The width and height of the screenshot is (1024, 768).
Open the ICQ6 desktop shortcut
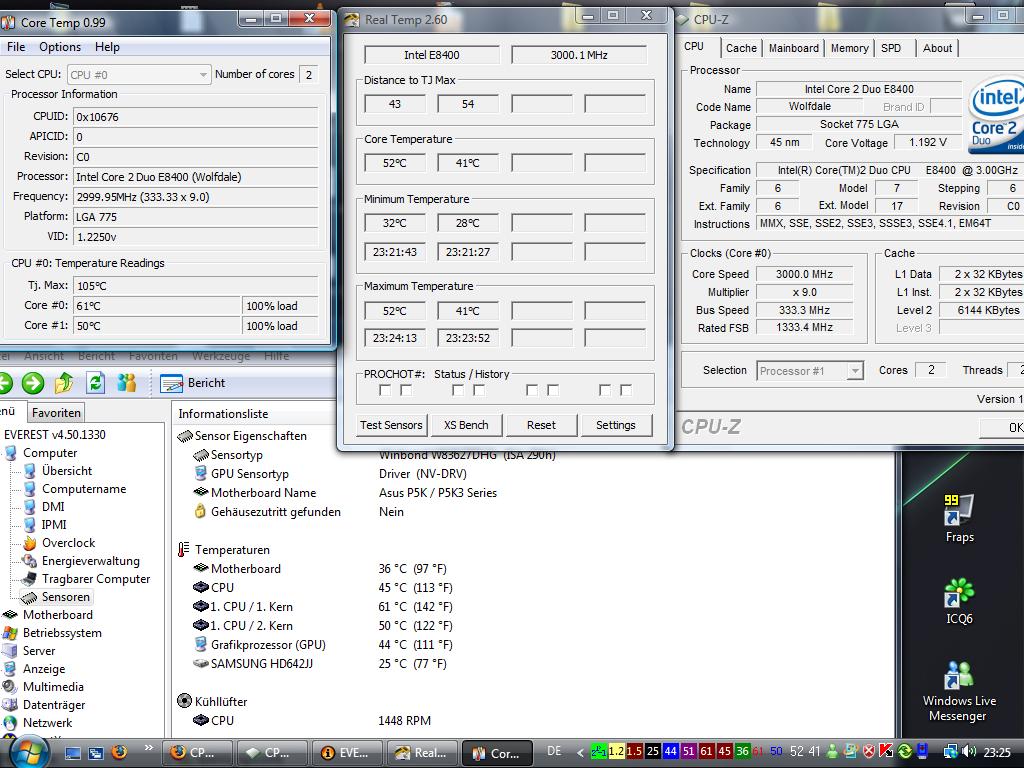click(959, 601)
